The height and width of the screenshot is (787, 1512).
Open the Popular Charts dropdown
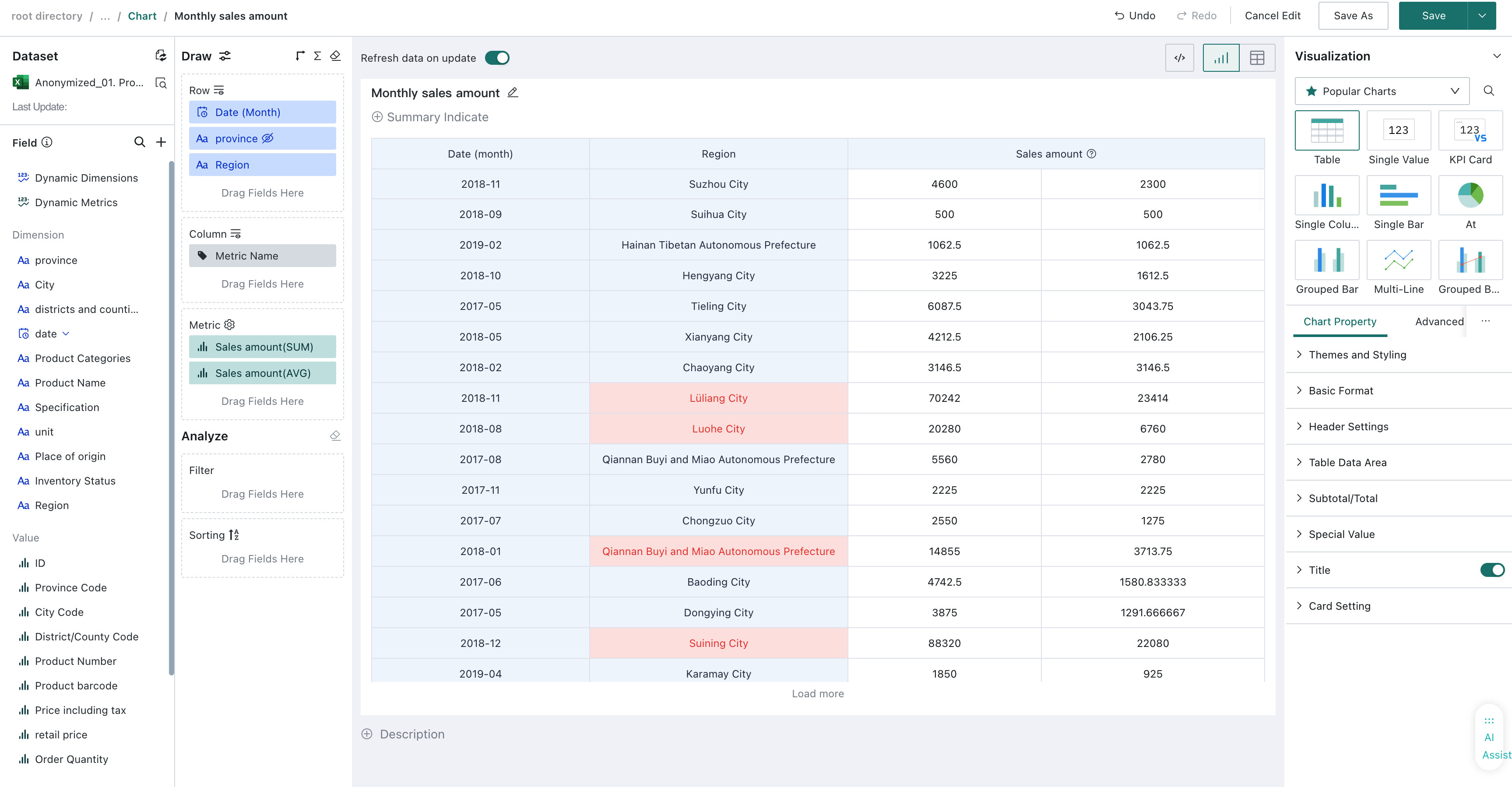coord(1382,91)
